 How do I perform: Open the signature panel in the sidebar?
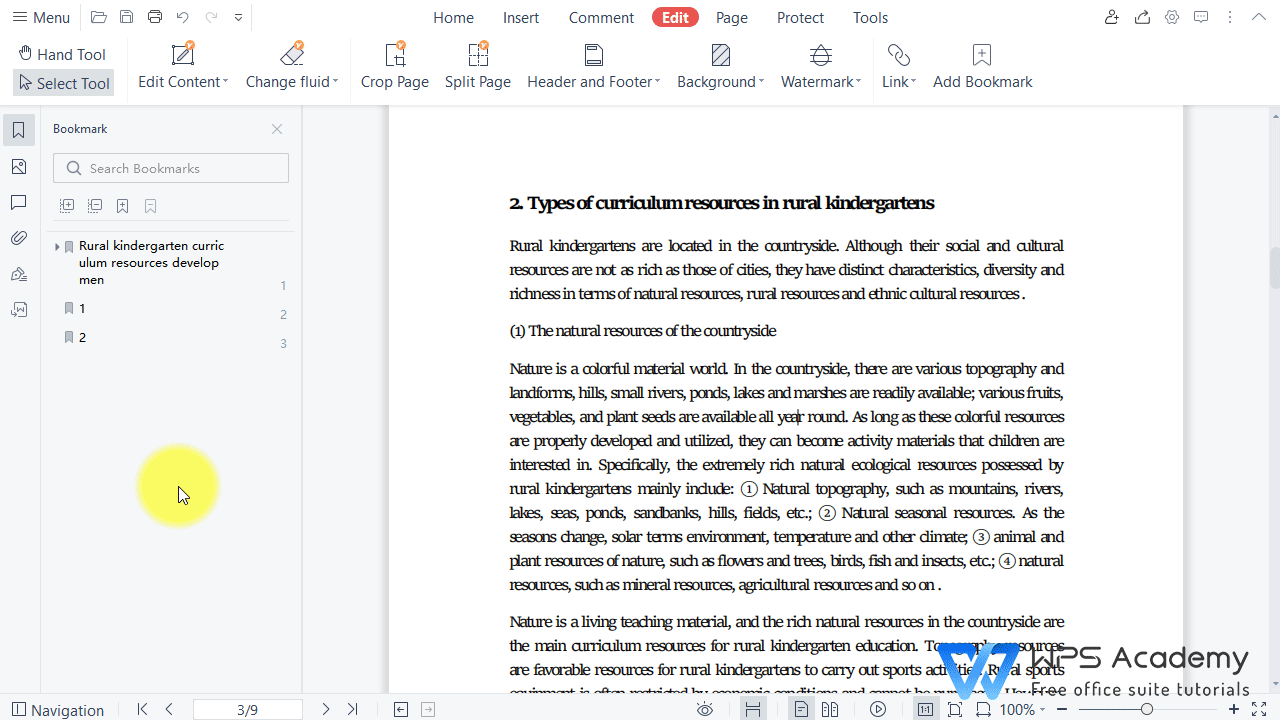click(x=18, y=274)
